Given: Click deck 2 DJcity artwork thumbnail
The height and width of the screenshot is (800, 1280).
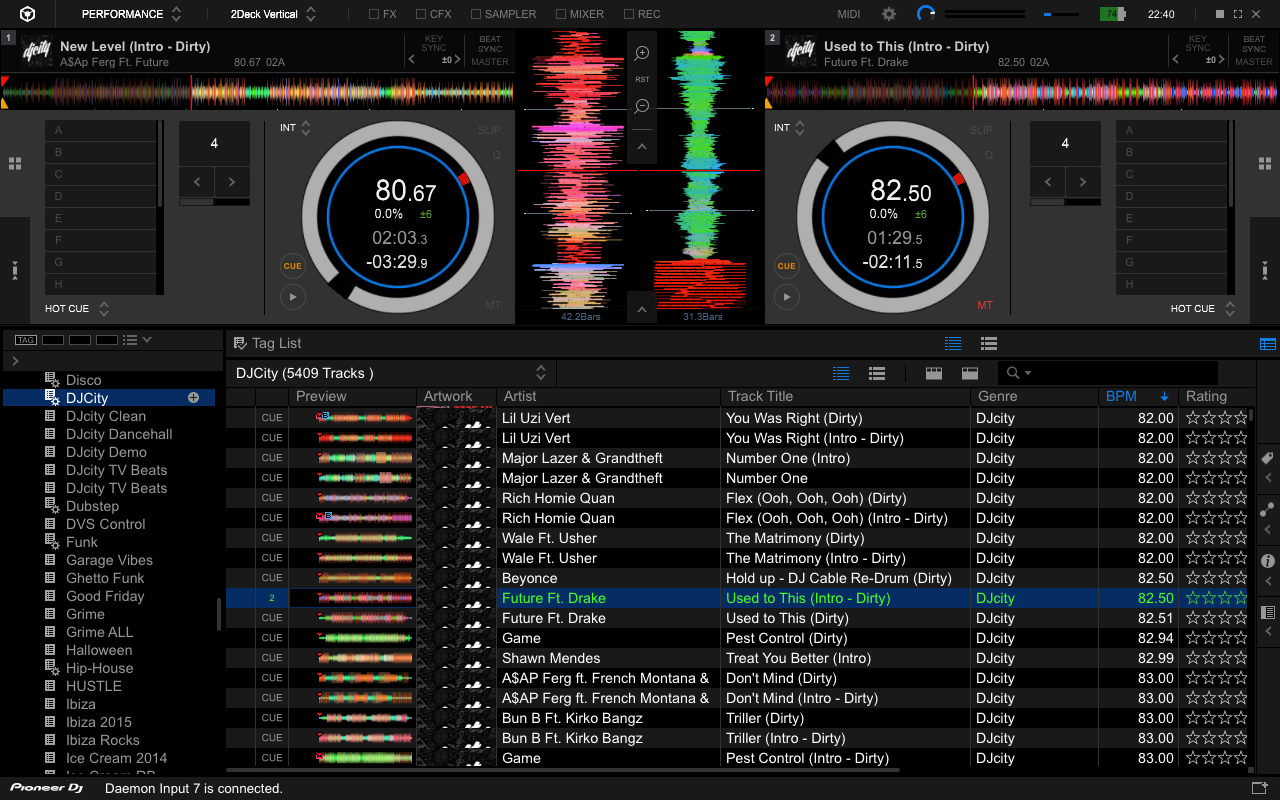Looking at the screenshot, I should click(801, 52).
